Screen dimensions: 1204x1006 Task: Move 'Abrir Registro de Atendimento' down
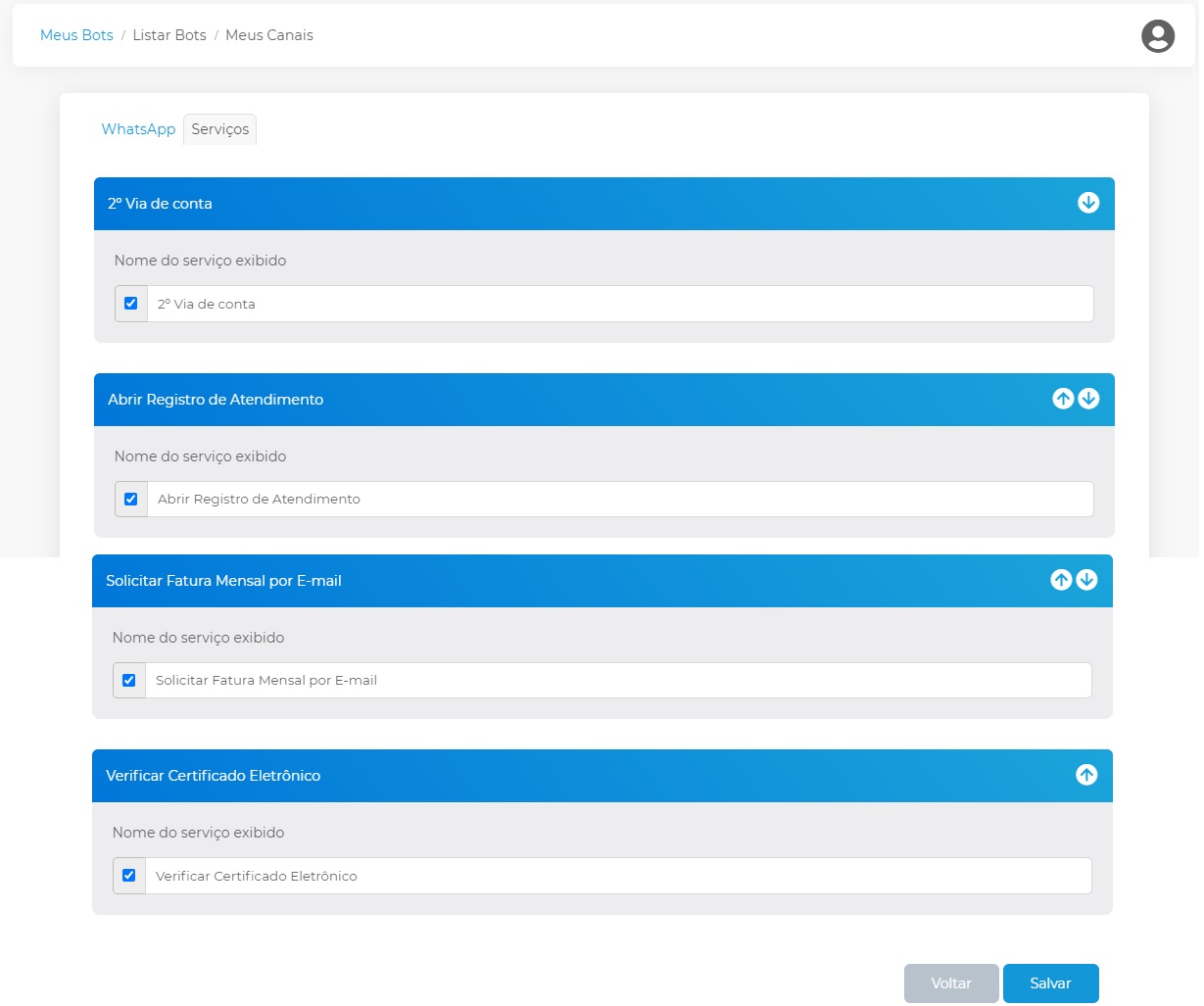(1088, 399)
